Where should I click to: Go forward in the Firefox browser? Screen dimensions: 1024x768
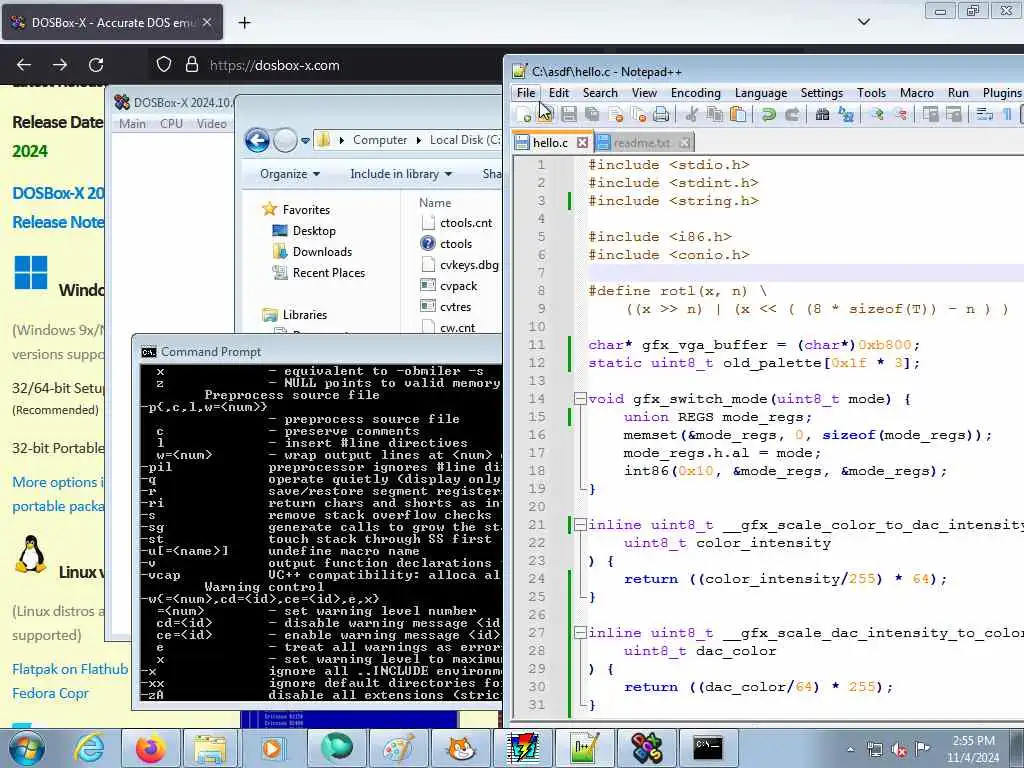click(60, 65)
